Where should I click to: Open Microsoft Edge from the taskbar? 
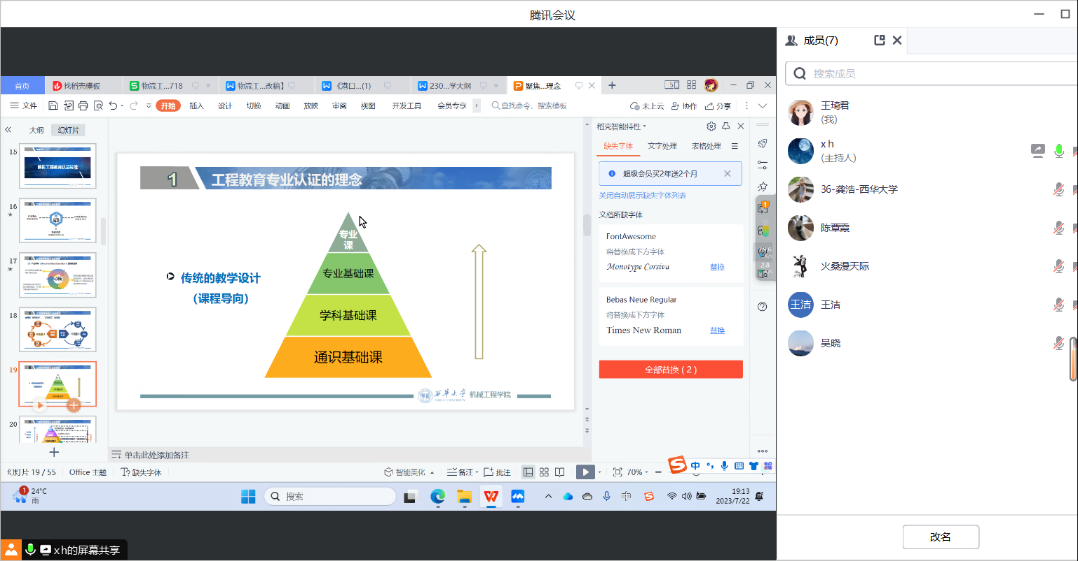437,496
